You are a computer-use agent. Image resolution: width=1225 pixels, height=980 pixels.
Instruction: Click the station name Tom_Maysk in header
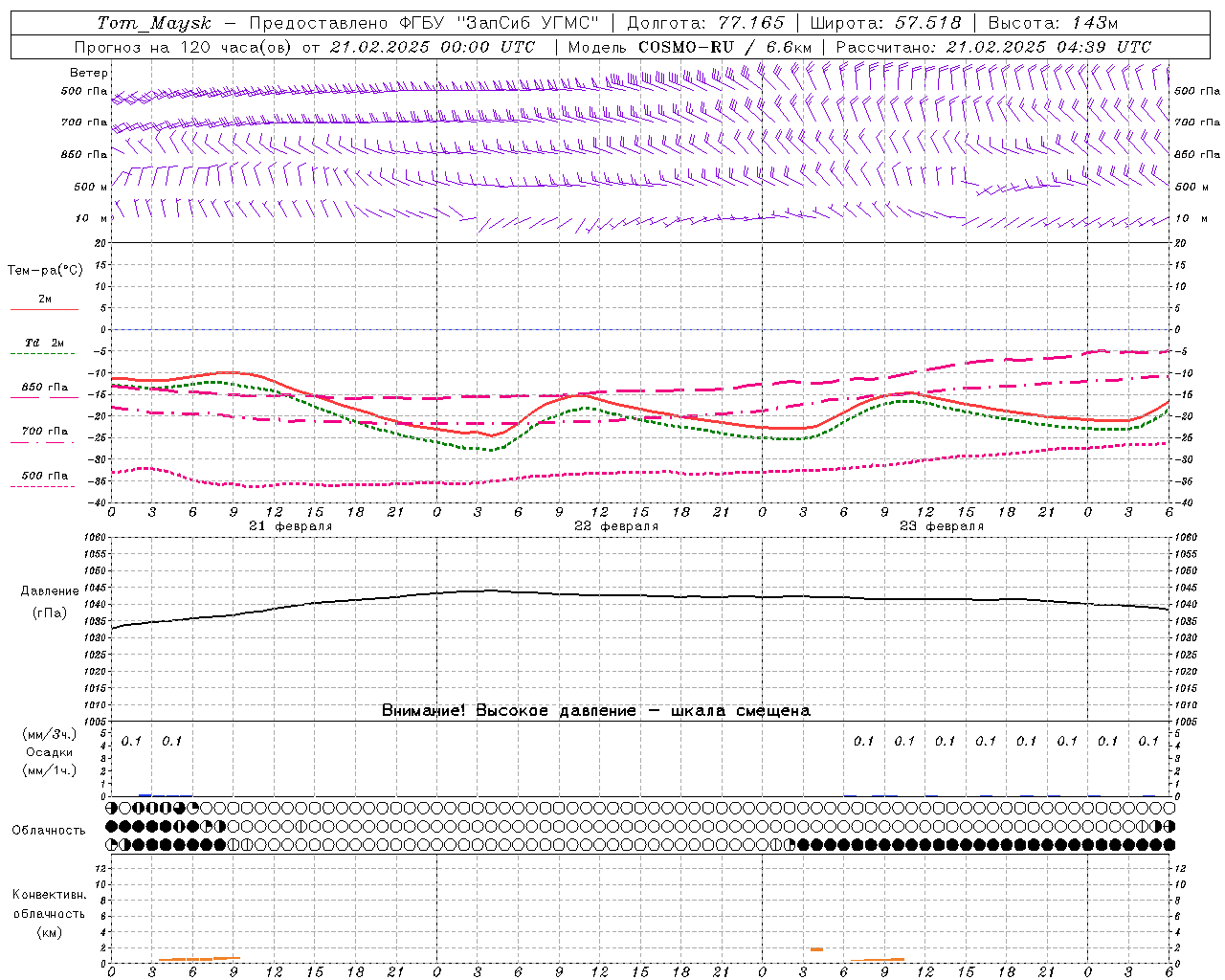coord(154,23)
